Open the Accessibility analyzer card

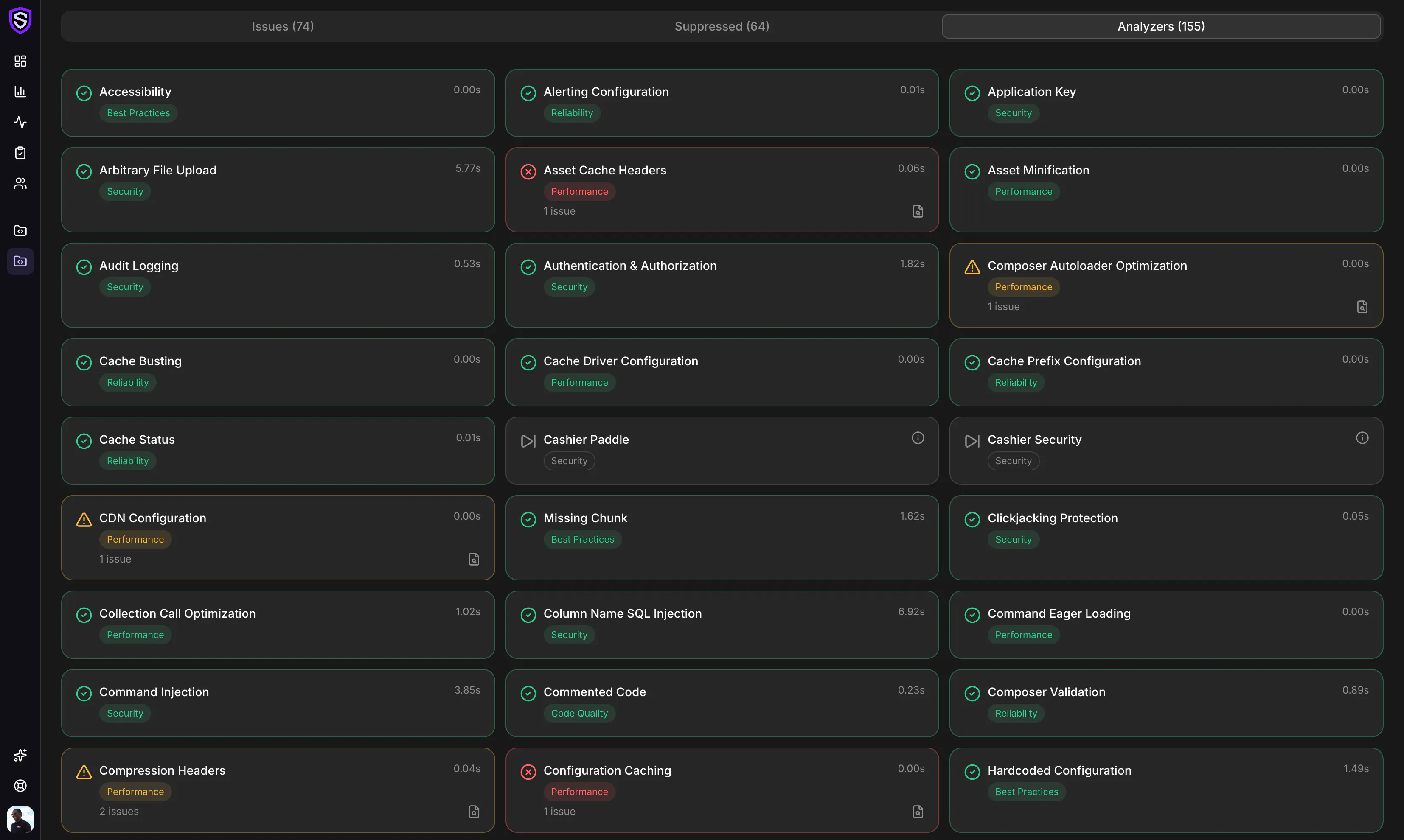click(x=278, y=103)
